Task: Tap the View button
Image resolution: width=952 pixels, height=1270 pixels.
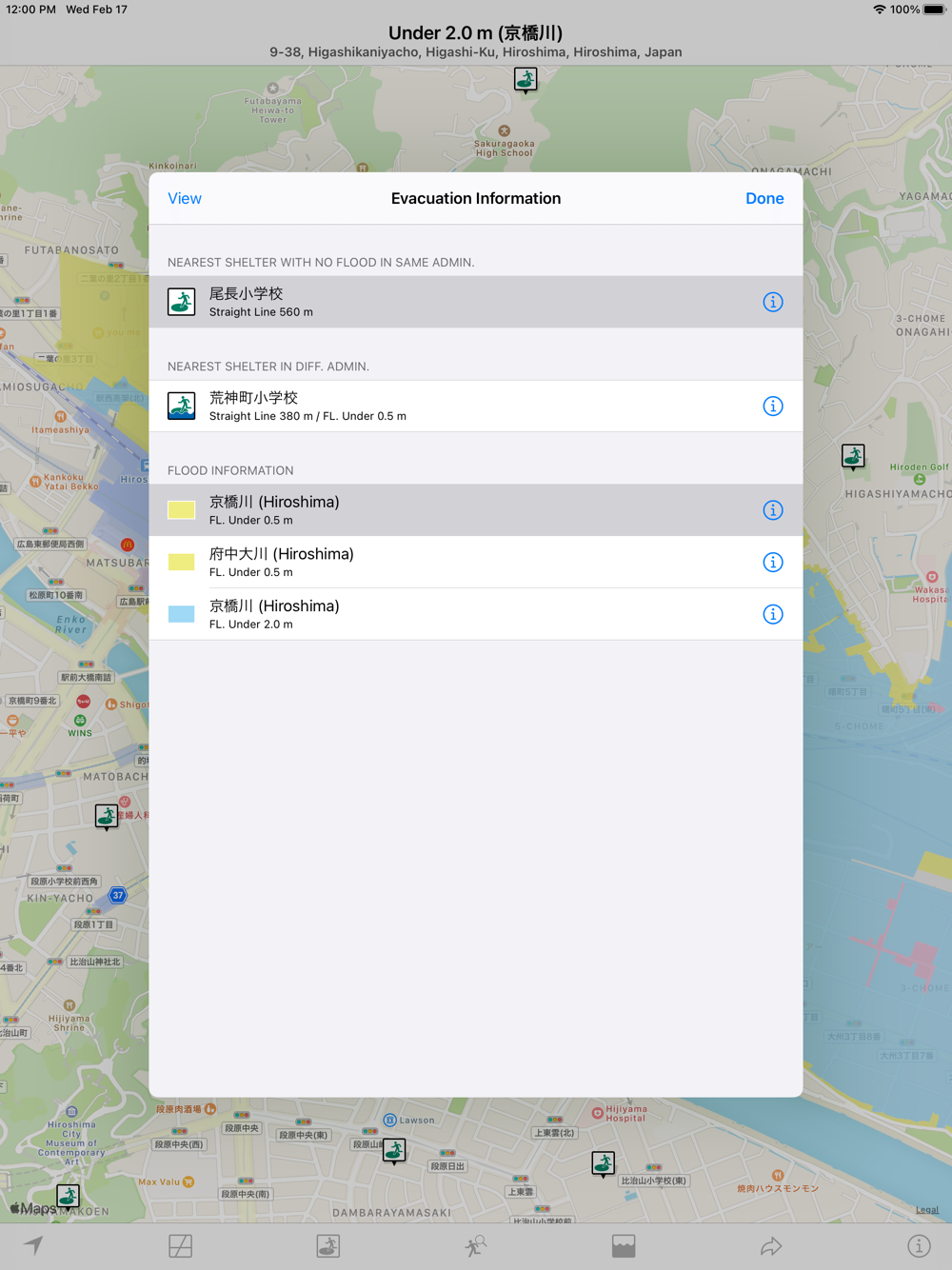Action: coord(185,198)
